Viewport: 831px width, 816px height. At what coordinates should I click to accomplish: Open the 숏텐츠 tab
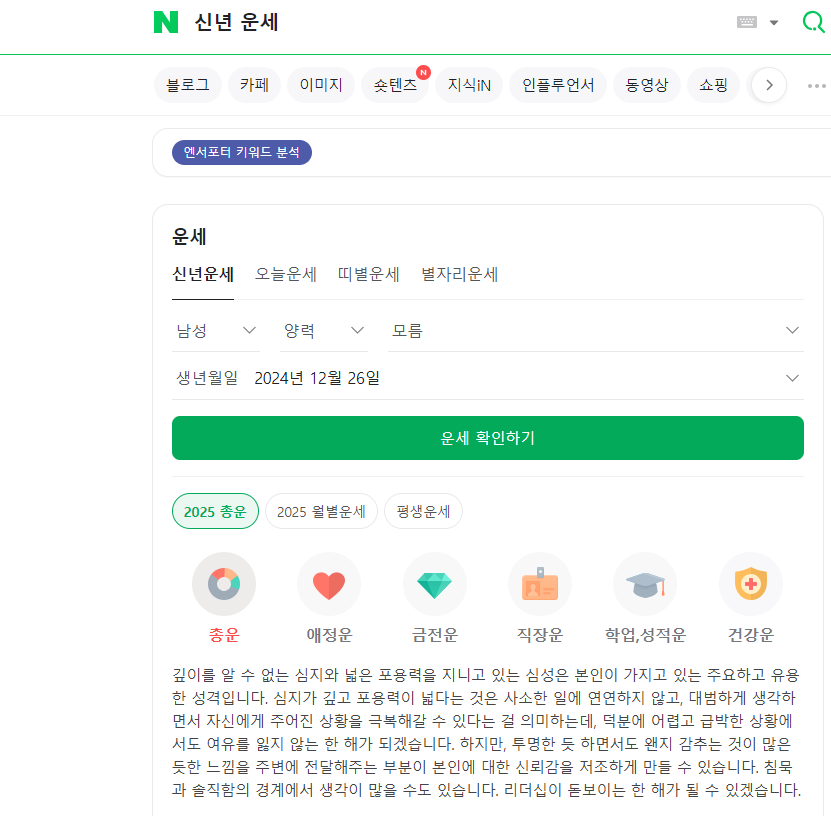(x=395, y=85)
